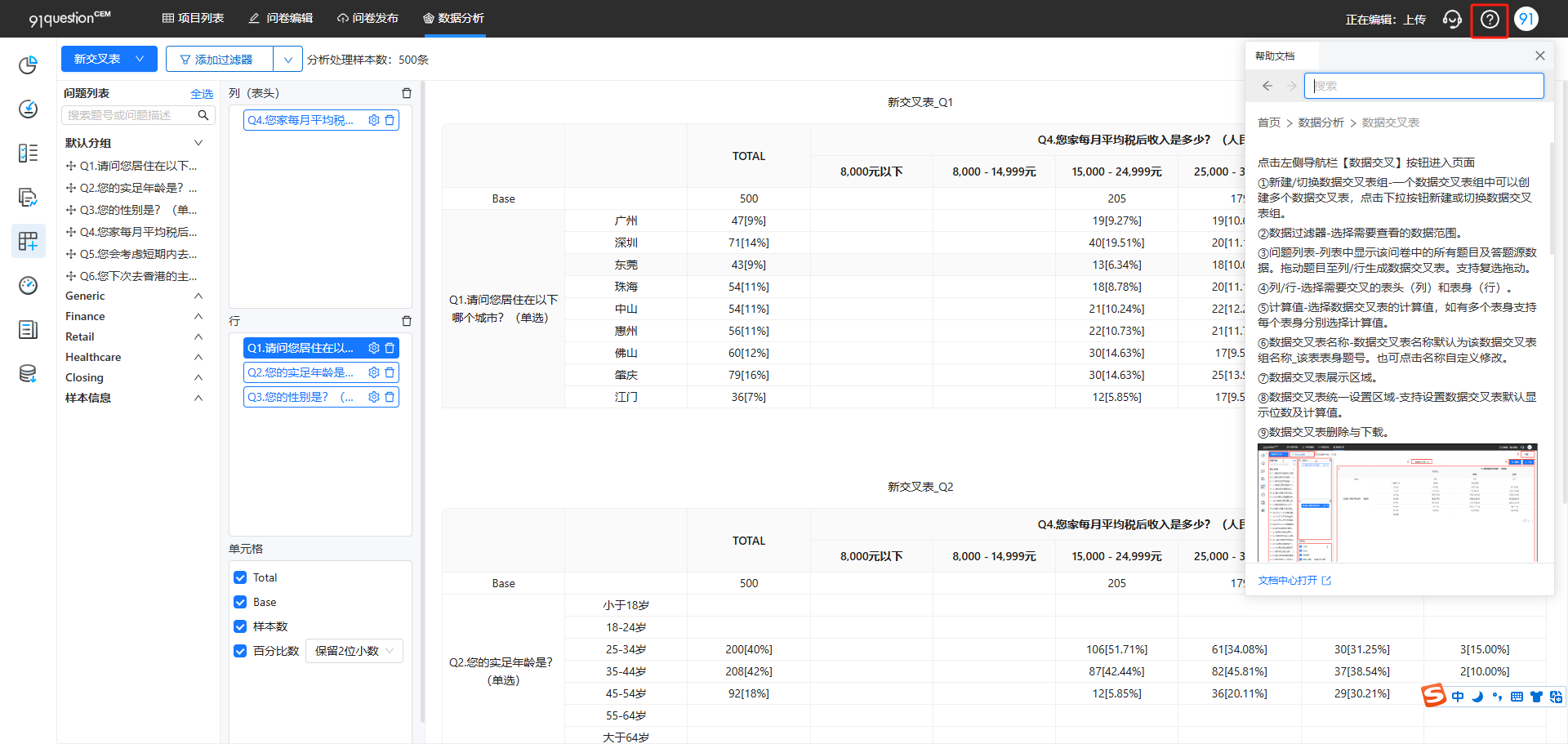The width and height of the screenshot is (1568, 744).
Task: Focus the help document search field
Action: (1424, 86)
